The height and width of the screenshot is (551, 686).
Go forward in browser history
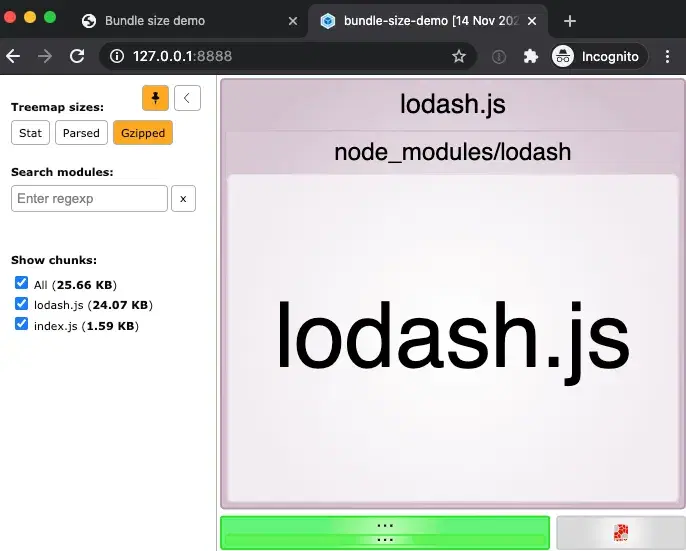45,56
